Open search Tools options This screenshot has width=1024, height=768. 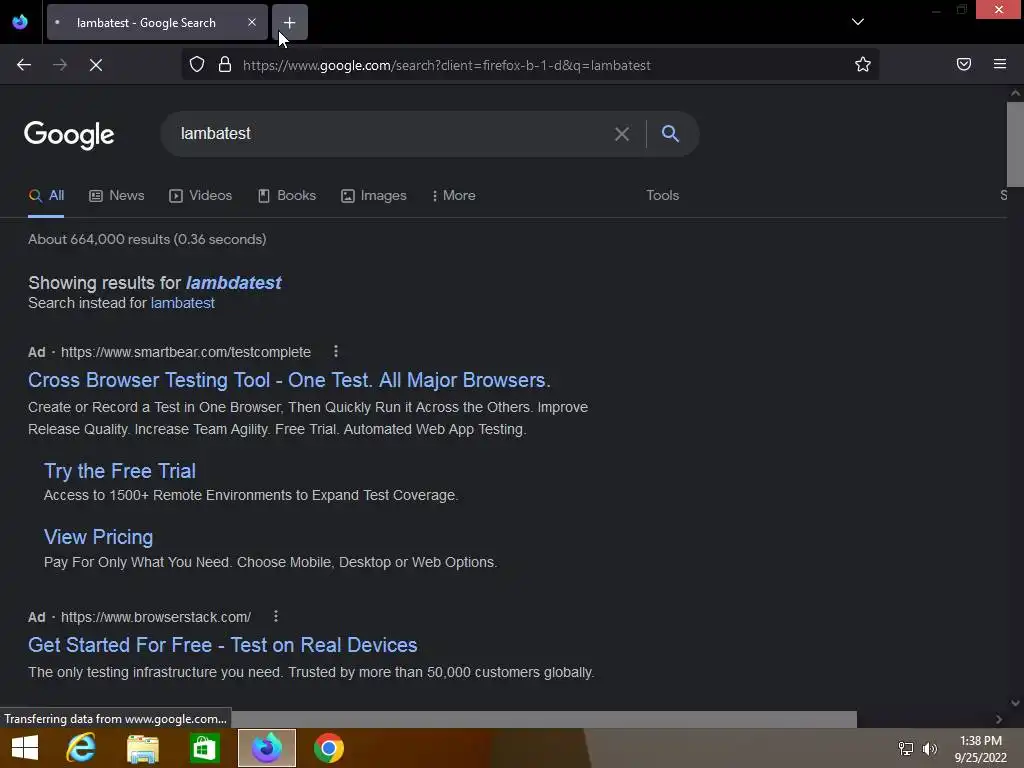point(662,196)
